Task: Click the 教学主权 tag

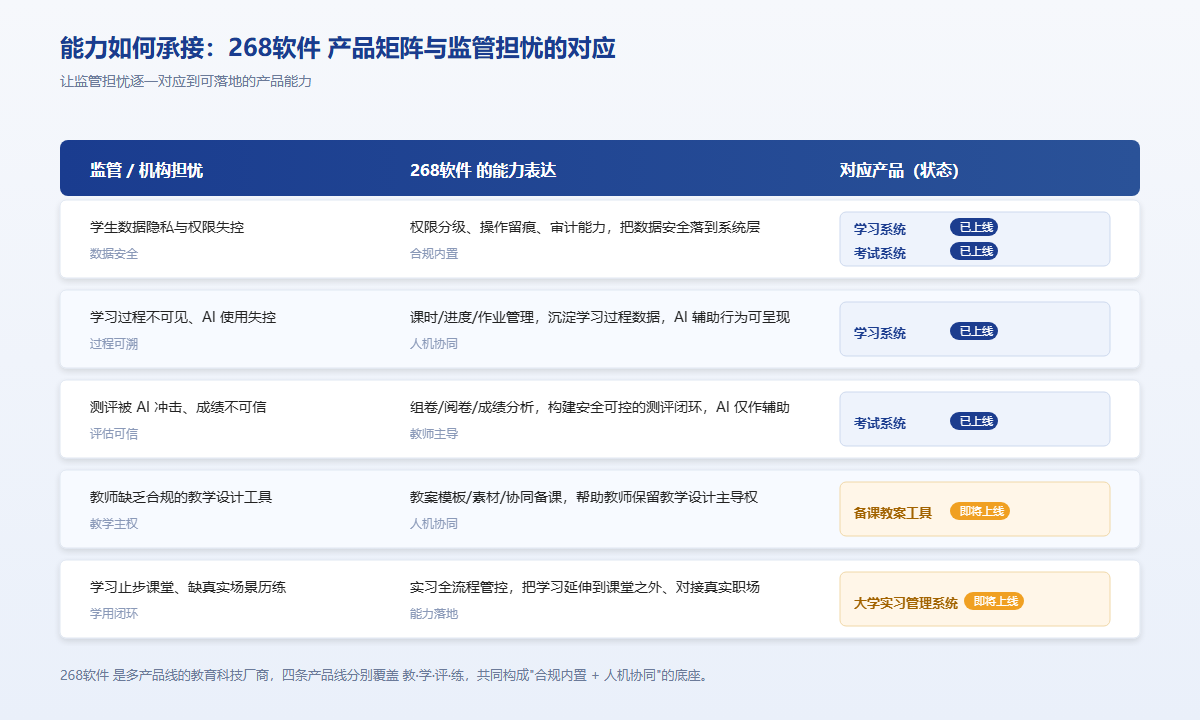Action: (x=114, y=523)
